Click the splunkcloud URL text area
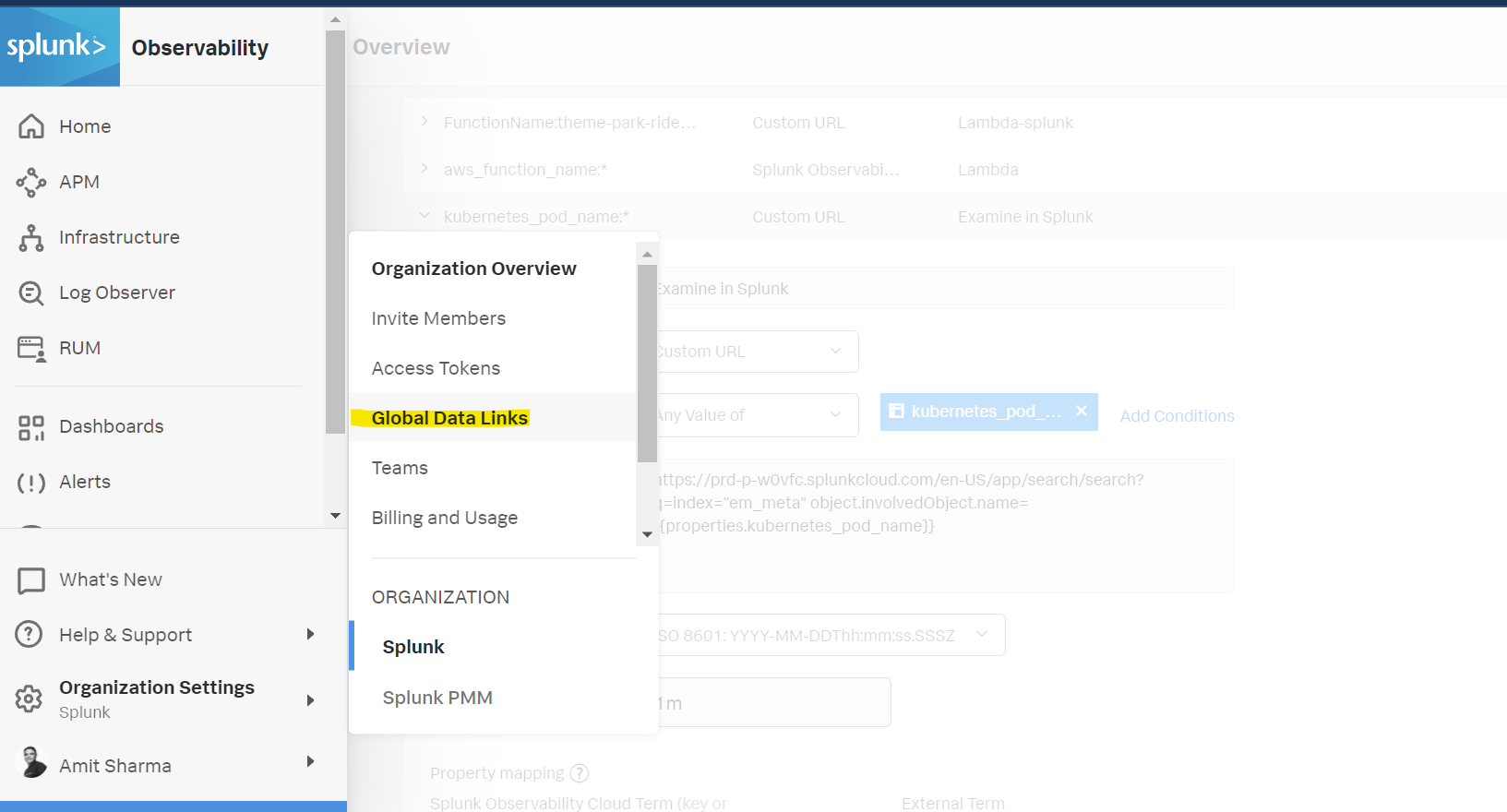 (946, 526)
